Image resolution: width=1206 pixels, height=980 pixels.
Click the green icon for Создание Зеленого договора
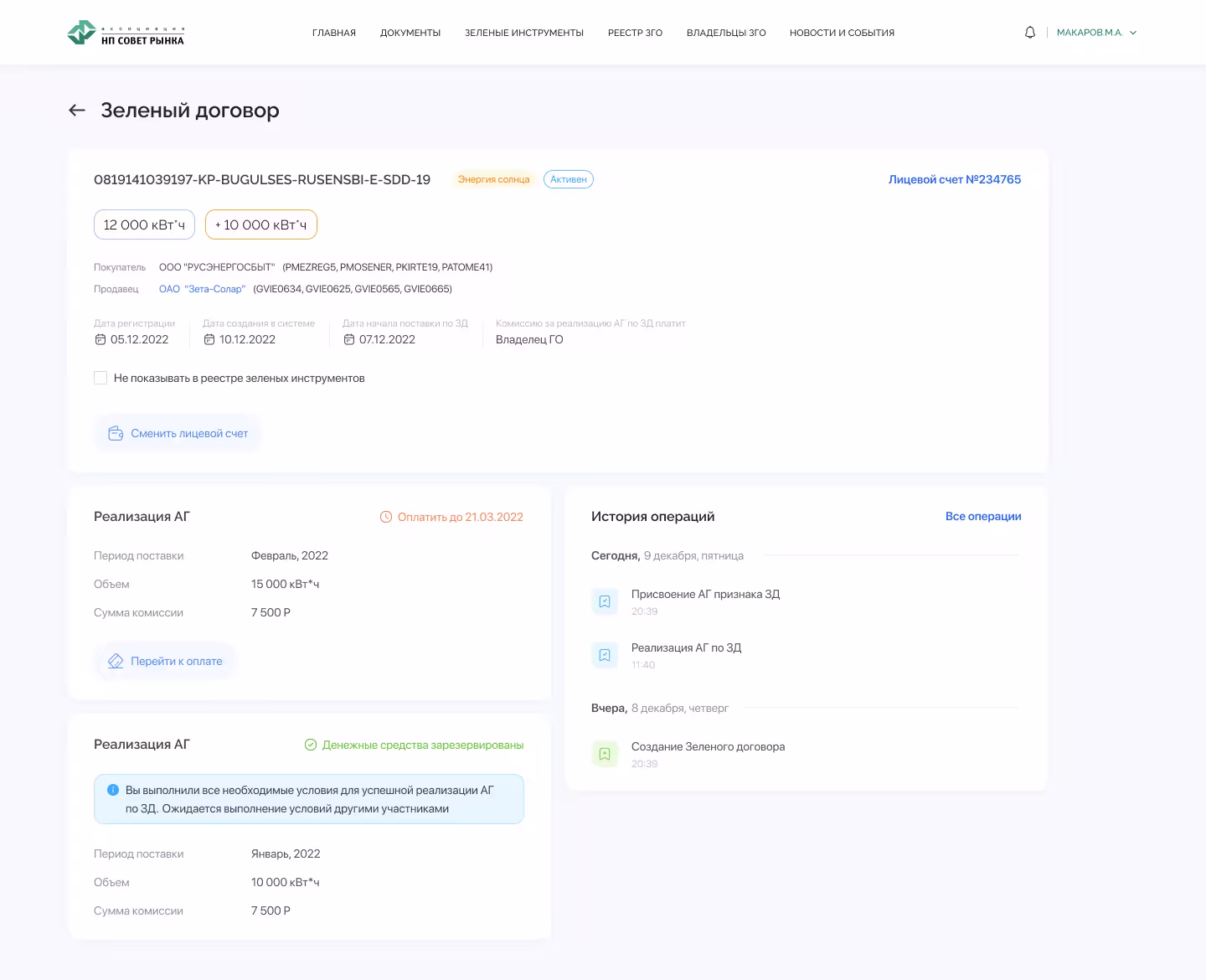(x=605, y=754)
